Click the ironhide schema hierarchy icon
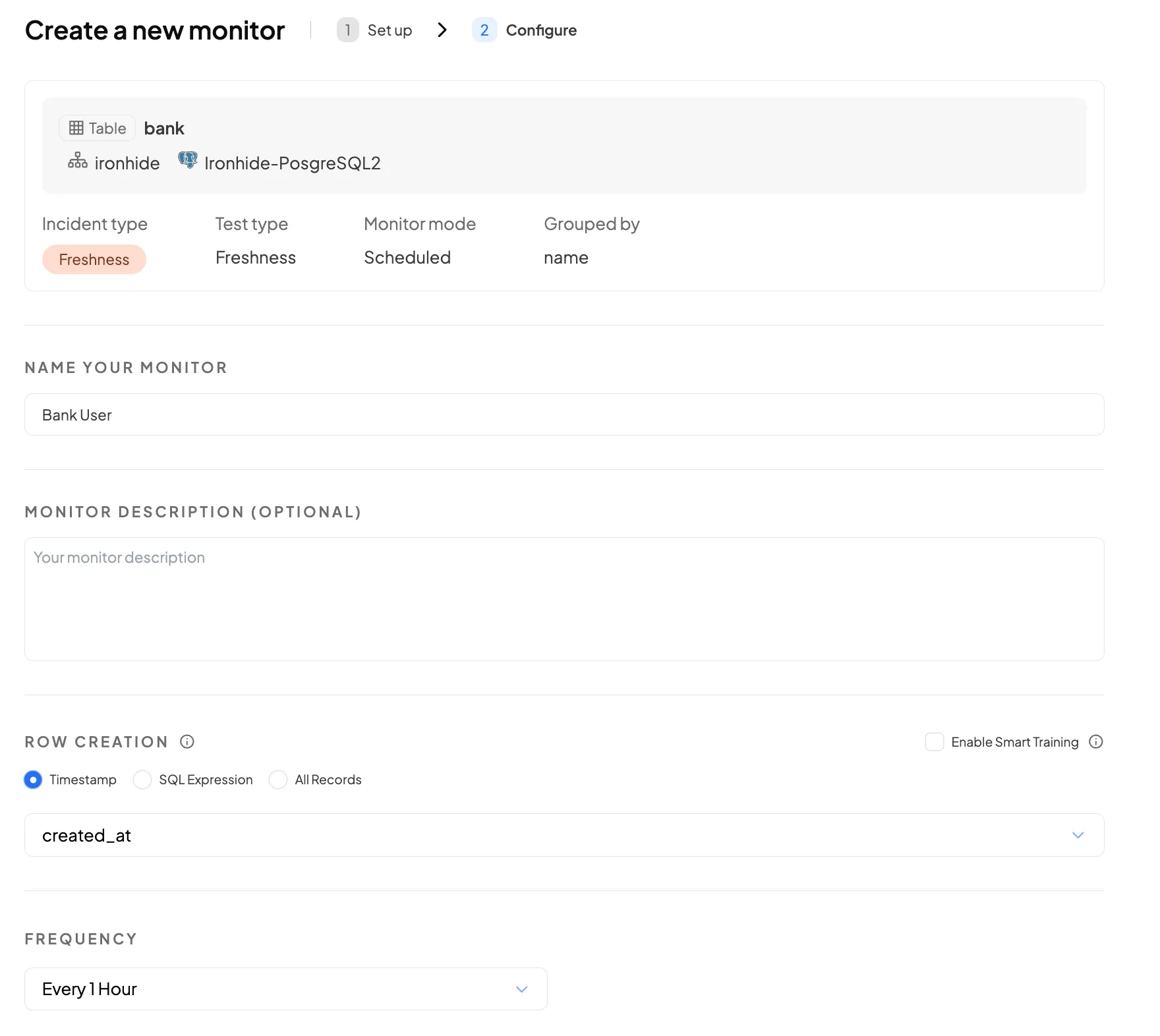 78,161
